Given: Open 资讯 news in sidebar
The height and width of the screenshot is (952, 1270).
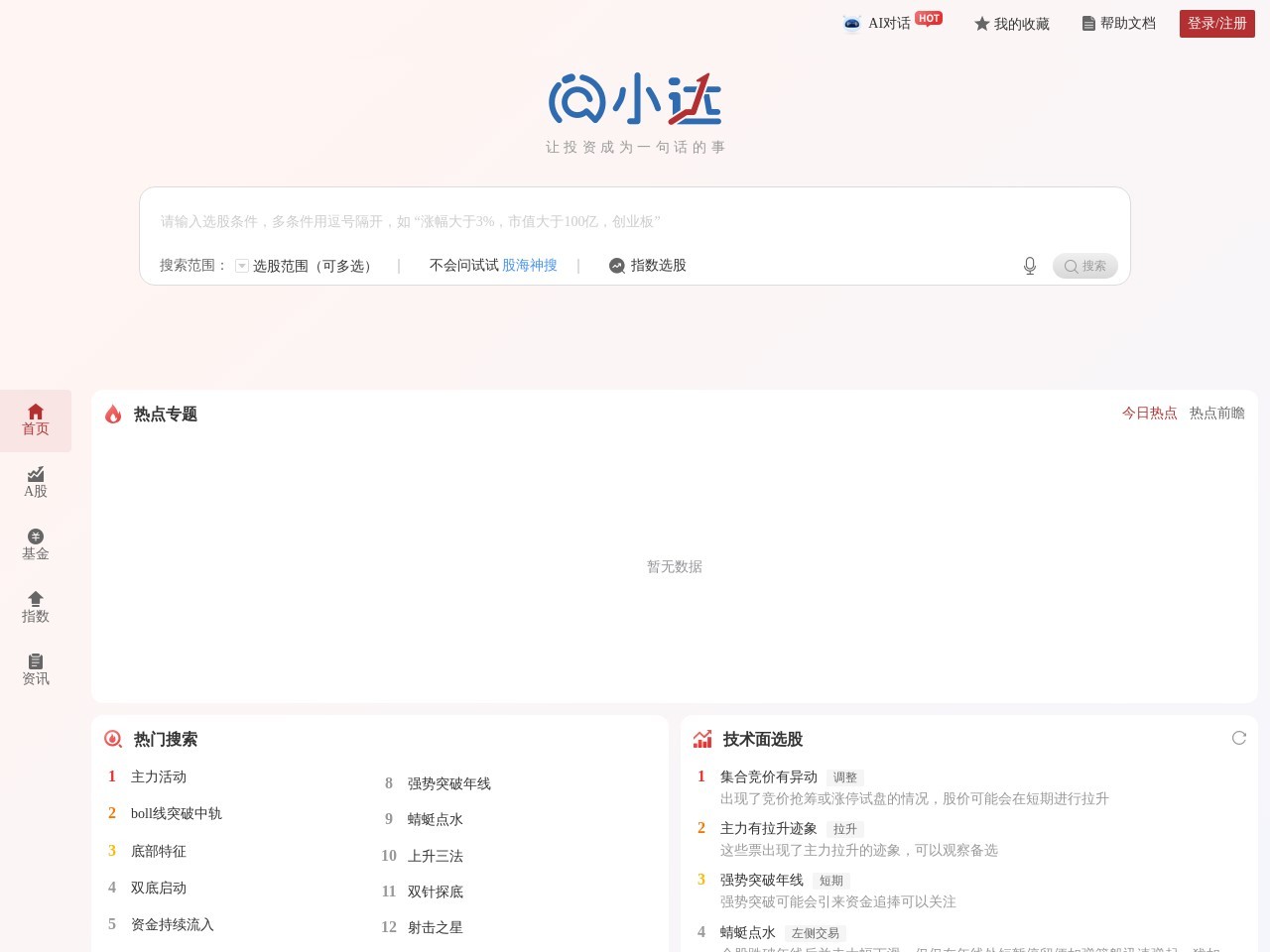Looking at the screenshot, I should pyautogui.click(x=36, y=669).
